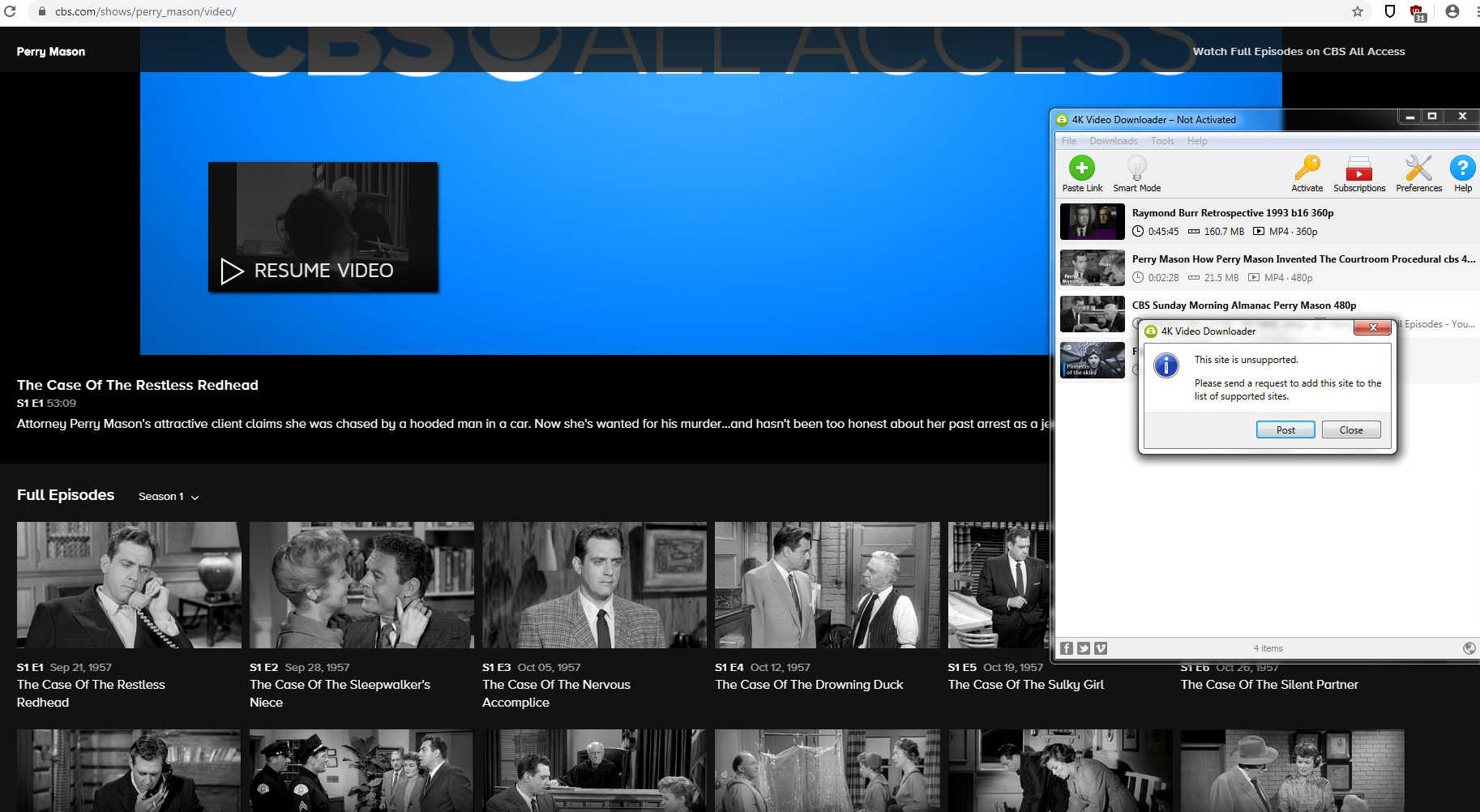Open the Downloads menu

tap(1113, 141)
